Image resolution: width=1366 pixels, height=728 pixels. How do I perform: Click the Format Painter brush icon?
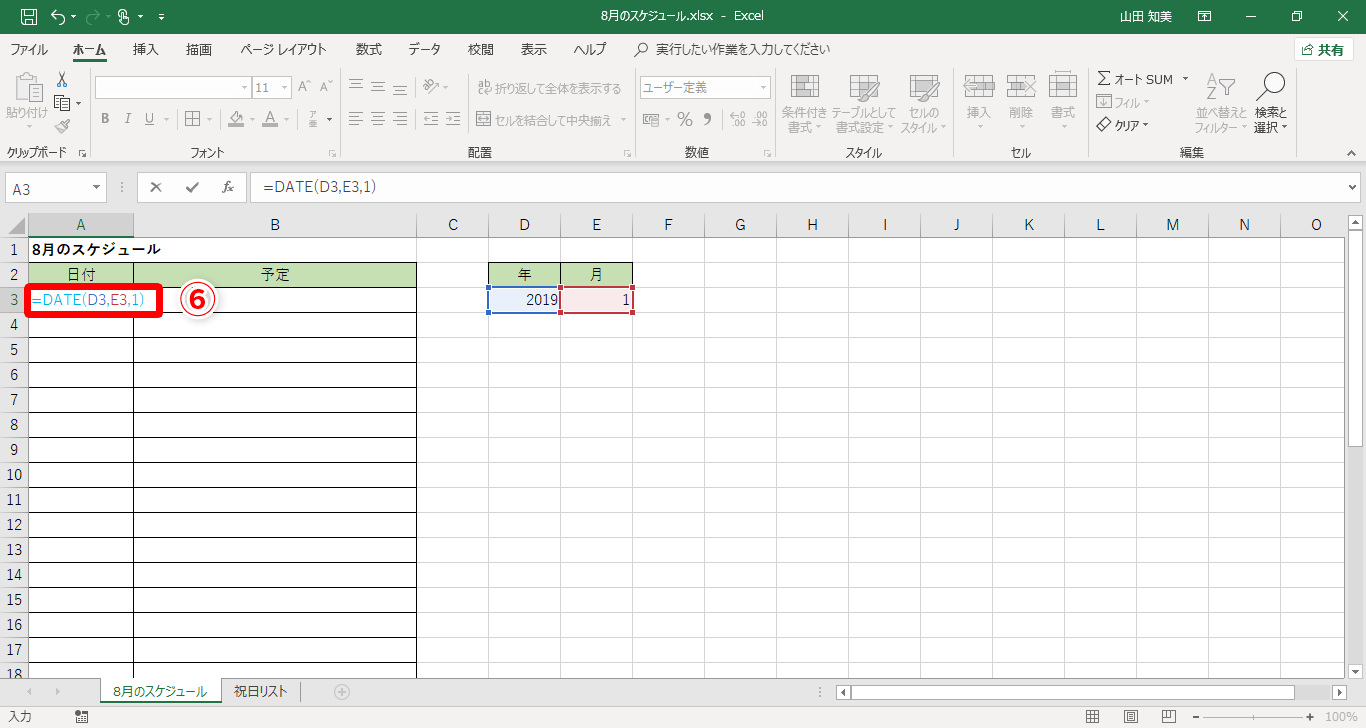(62, 126)
